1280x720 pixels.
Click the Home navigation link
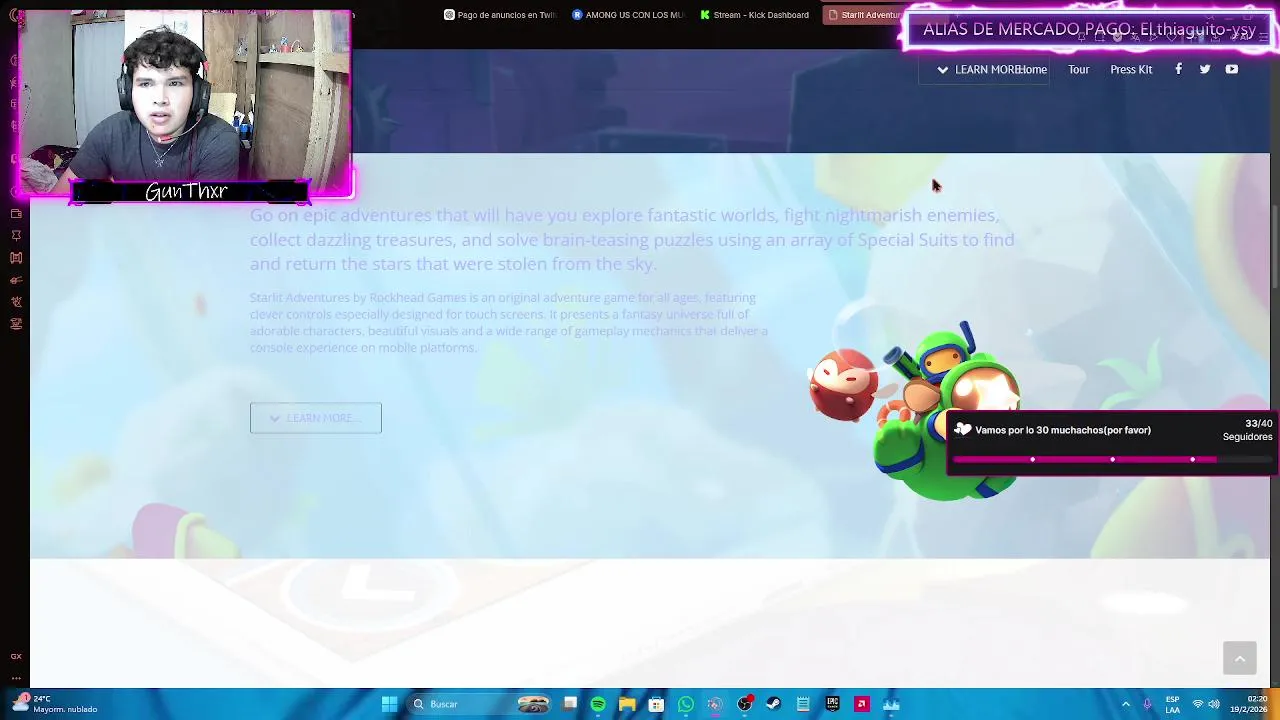pos(1033,69)
